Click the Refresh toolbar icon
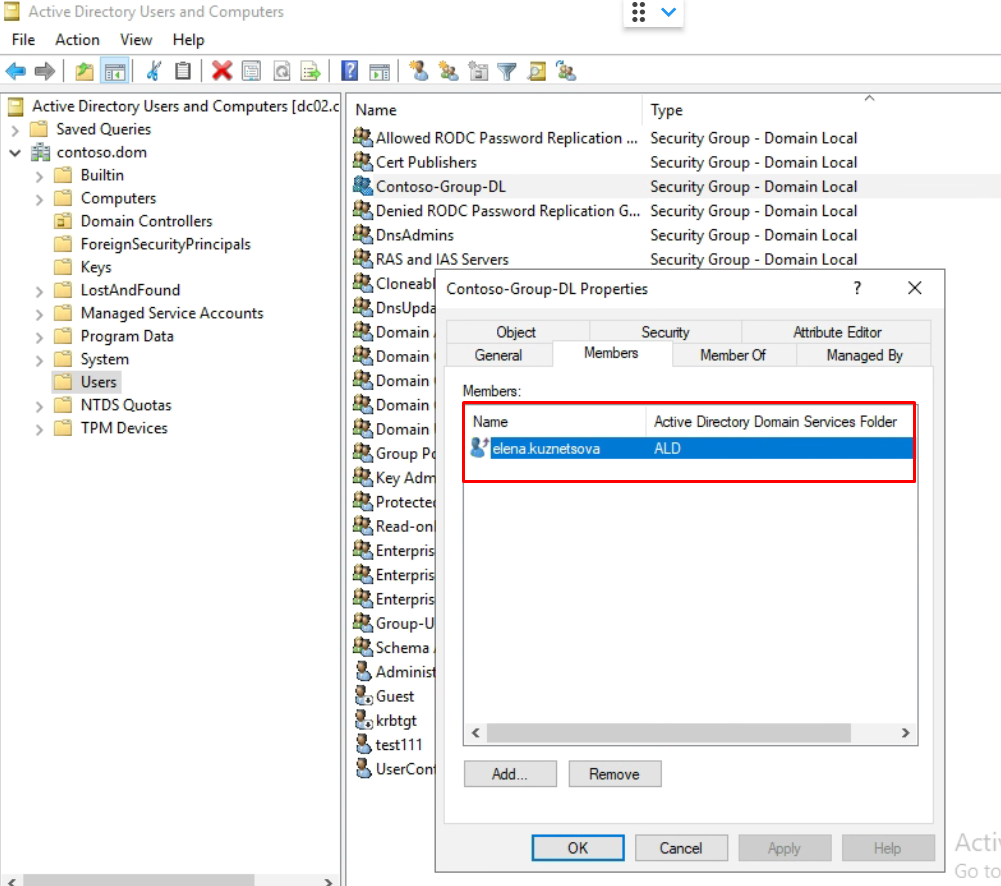Screen dimensions: 1001x886 click(x=282, y=71)
